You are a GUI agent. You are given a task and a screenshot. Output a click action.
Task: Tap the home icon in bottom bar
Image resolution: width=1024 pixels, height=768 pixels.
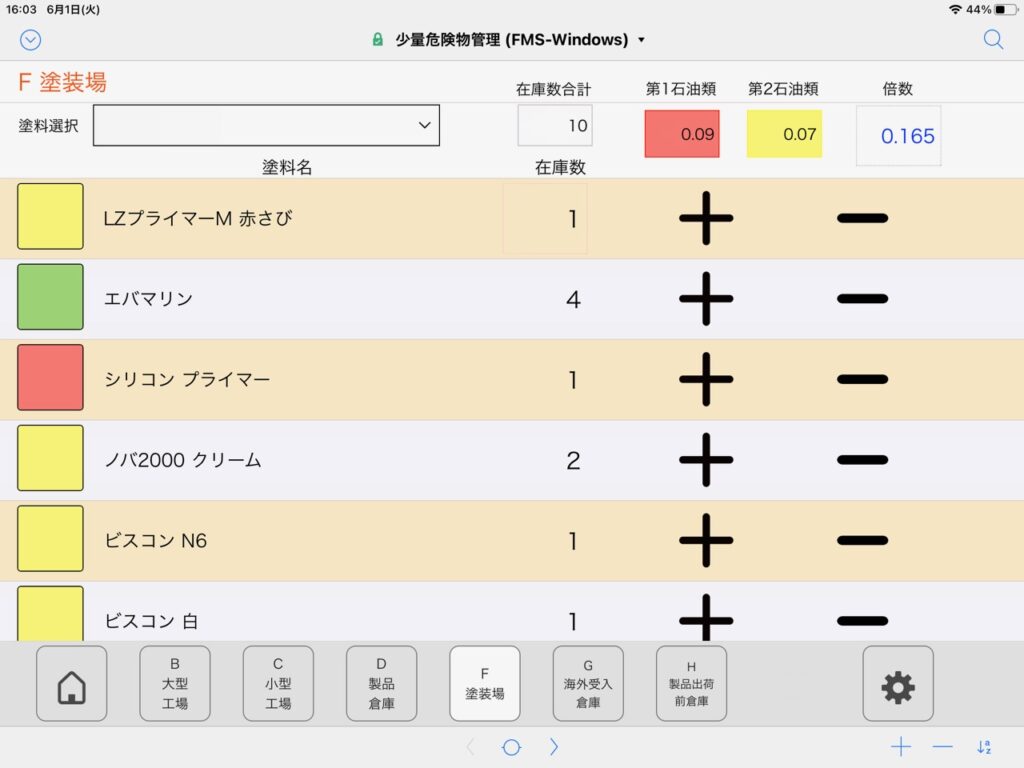click(x=71, y=684)
